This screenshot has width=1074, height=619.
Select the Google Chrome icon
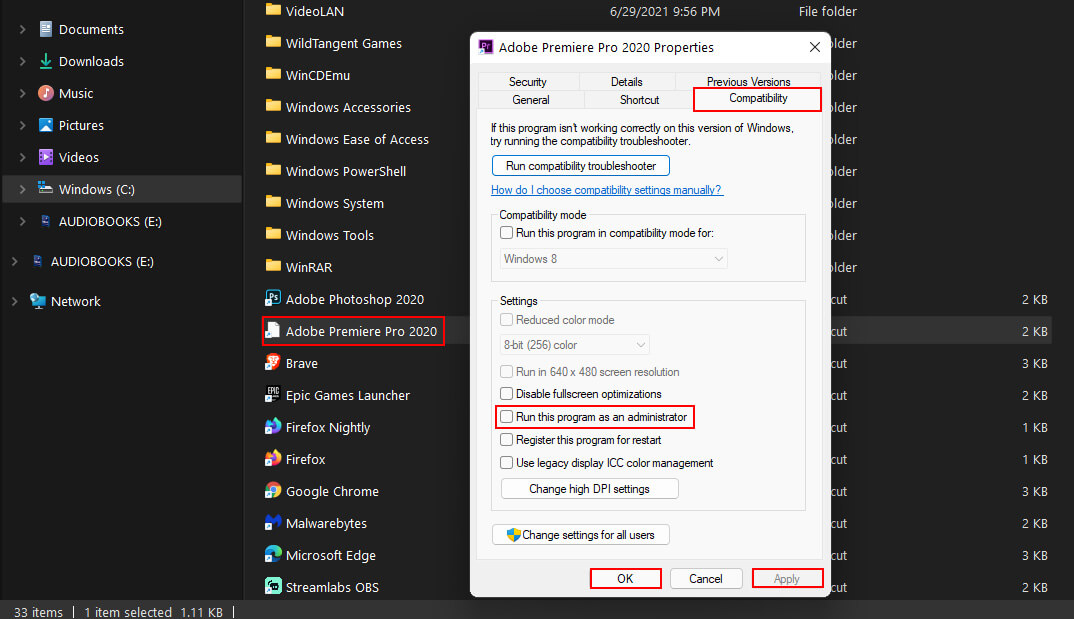[273, 490]
